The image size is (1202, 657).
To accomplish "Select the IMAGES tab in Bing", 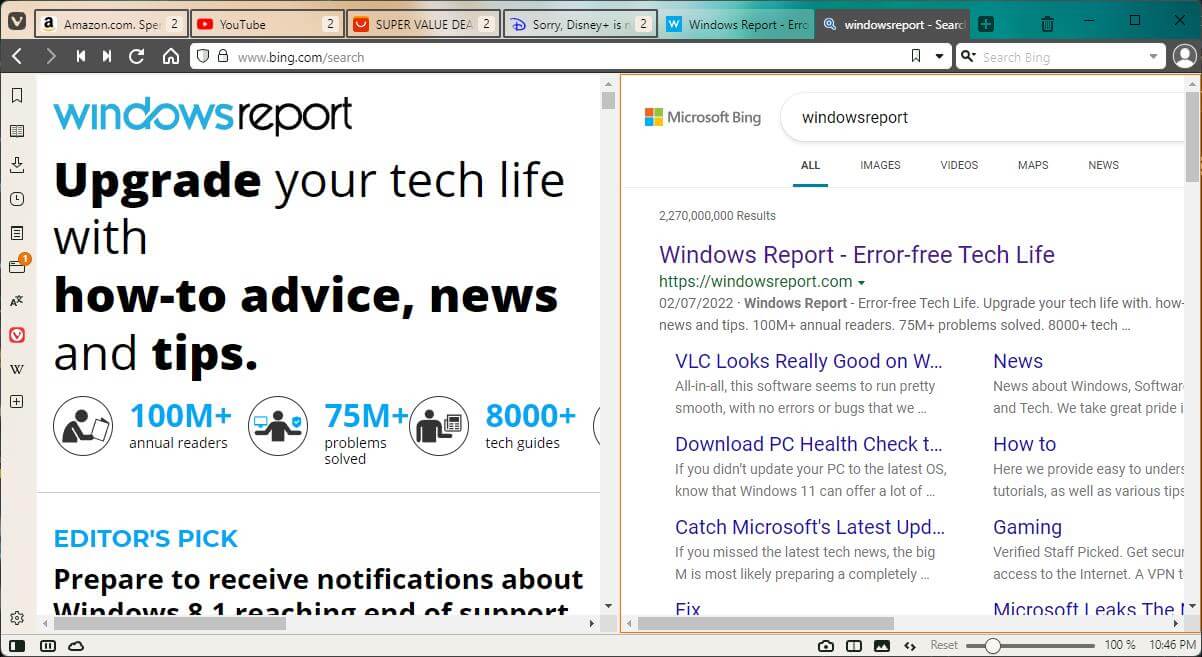I will (x=880, y=165).
